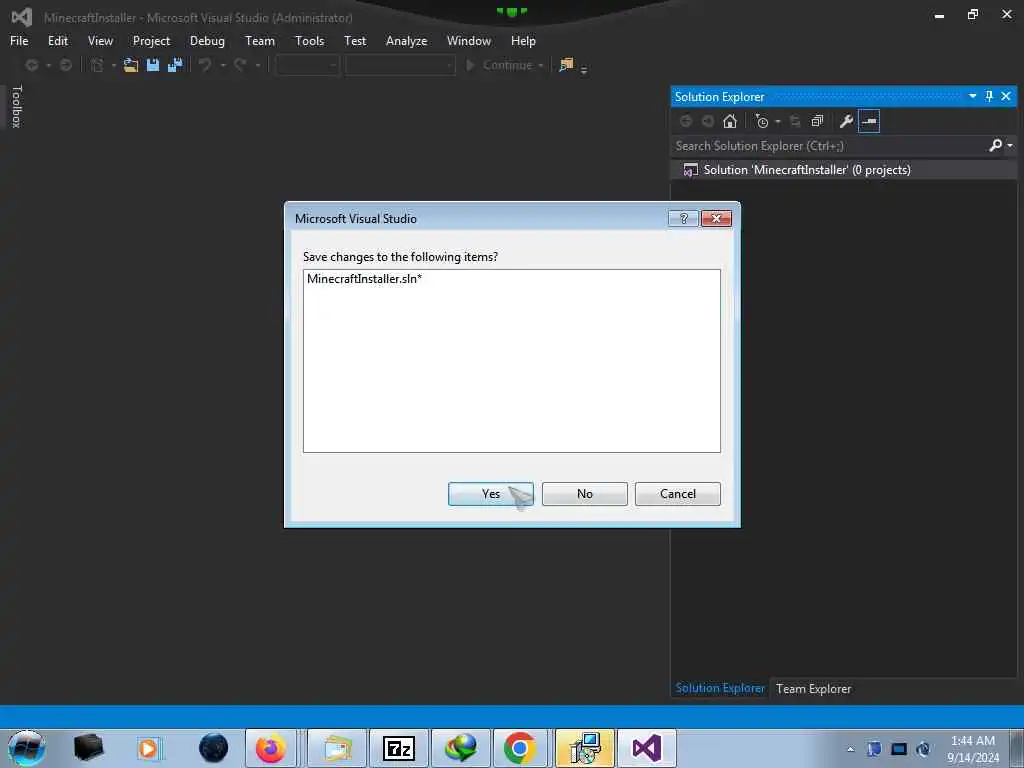Open the Solution Configurations combo box
This screenshot has width=1024, height=768.
pyautogui.click(x=308, y=65)
